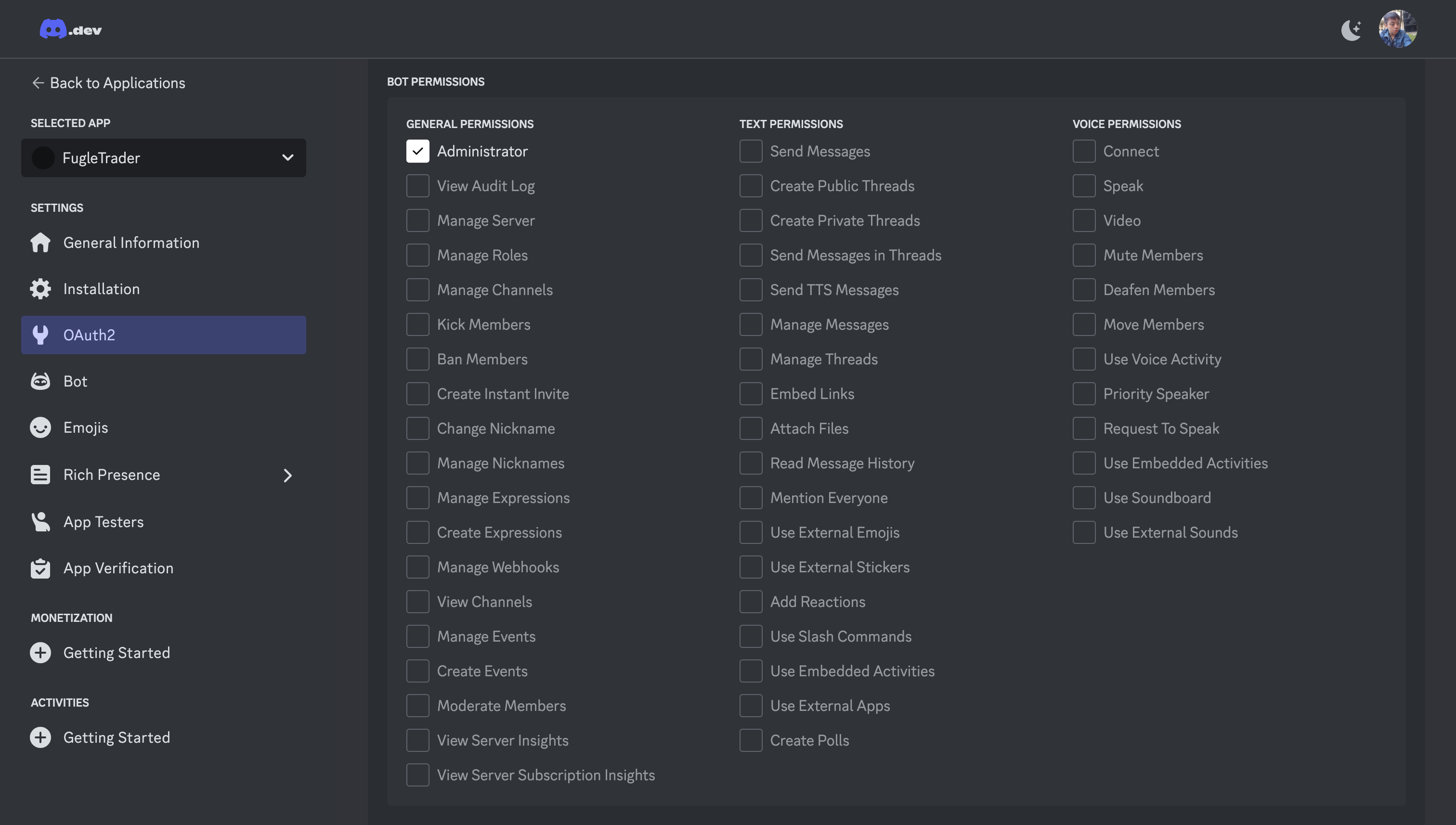Viewport: 1456px width, 825px height.
Task: Click the Discord .dev logo
Action: tap(70, 29)
